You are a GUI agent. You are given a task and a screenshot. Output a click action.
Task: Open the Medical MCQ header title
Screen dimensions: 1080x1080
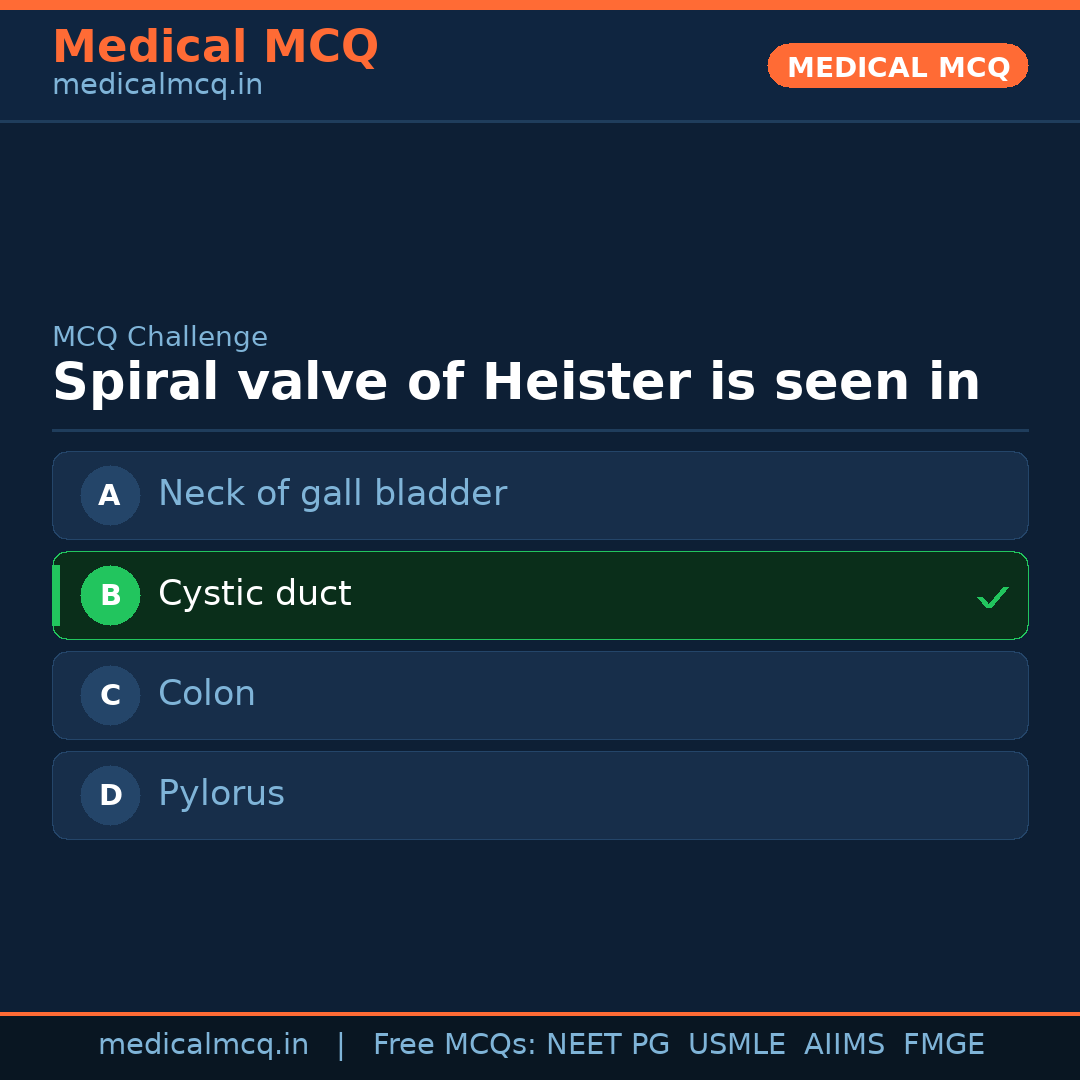tap(215, 46)
